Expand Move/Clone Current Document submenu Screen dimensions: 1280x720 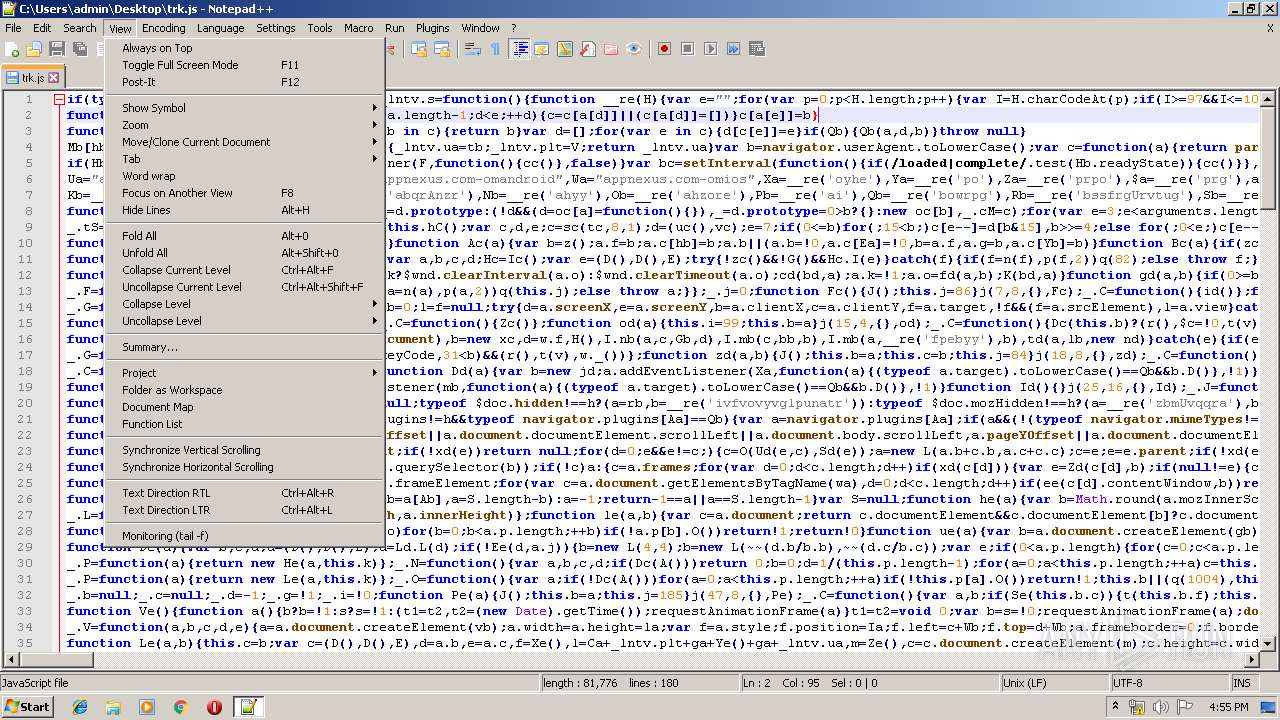tap(245, 142)
